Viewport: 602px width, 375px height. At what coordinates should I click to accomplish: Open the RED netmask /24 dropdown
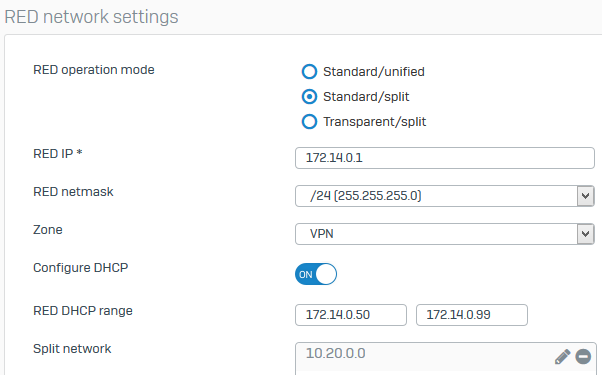click(x=445, y=196)
